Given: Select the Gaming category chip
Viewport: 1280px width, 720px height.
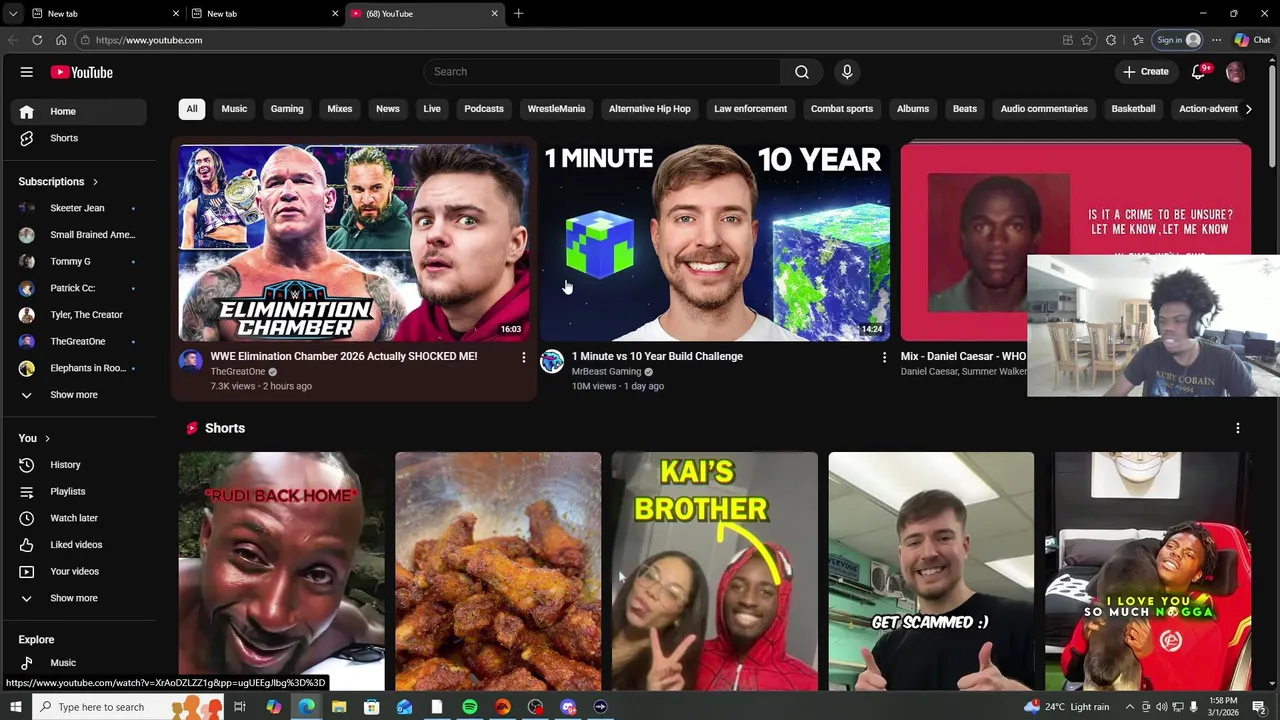Looking at the screenshot, I should [287, 109].
